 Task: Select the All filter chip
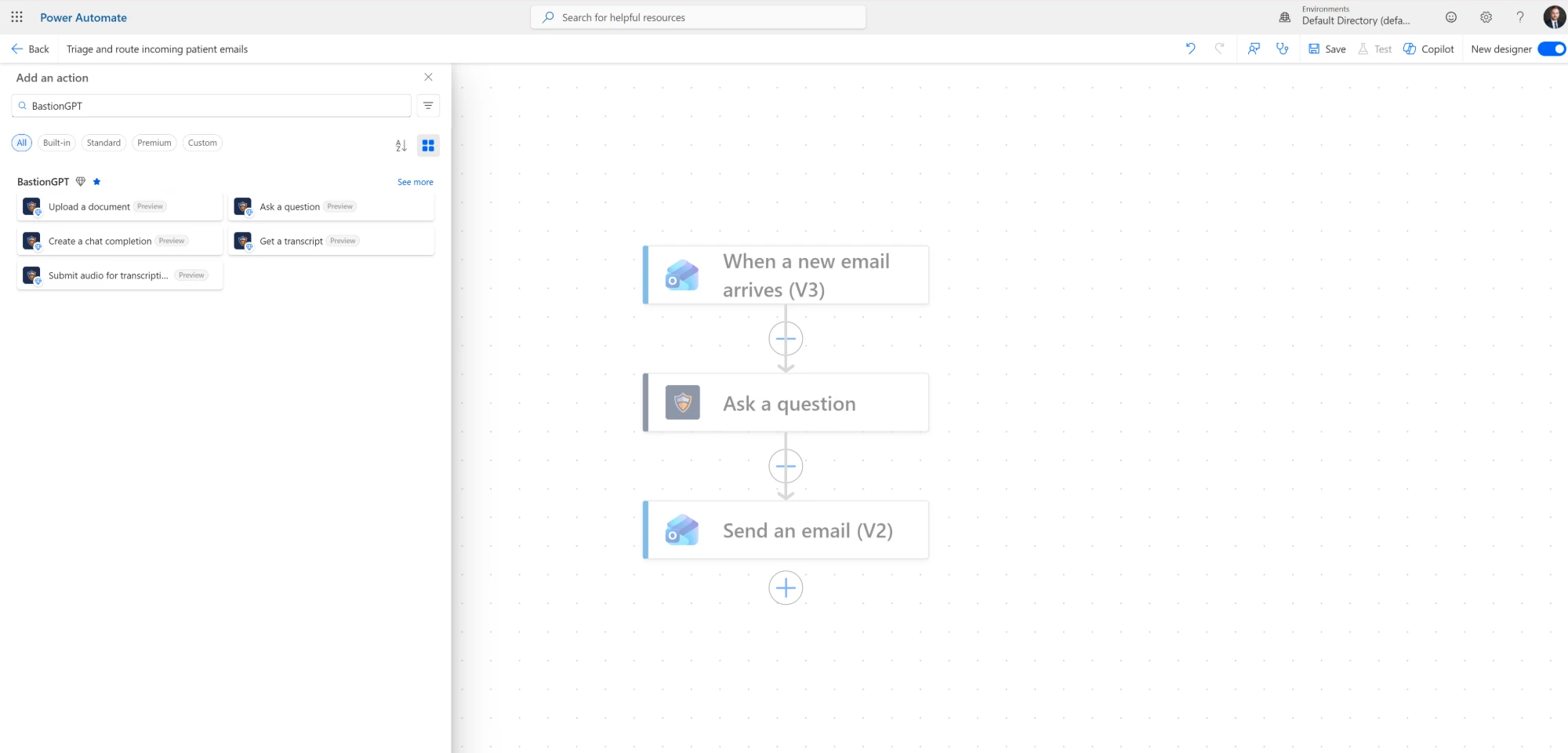click(x=22, y=143)
